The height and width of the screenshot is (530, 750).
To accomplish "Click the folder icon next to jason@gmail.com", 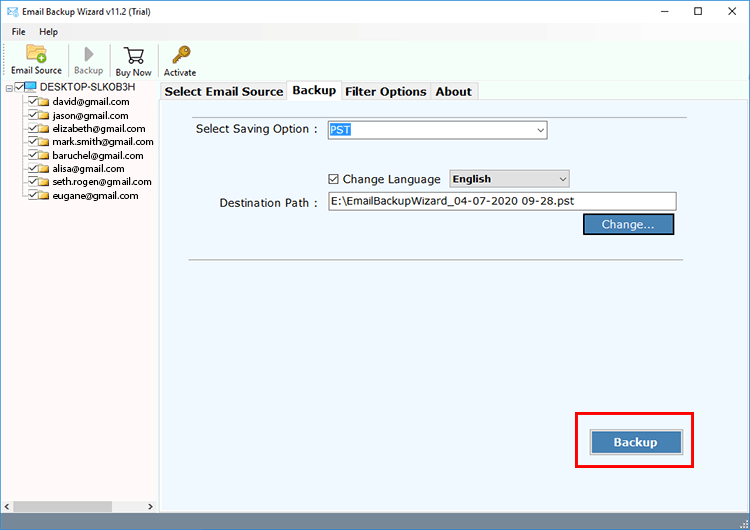I will click(44, 116).
